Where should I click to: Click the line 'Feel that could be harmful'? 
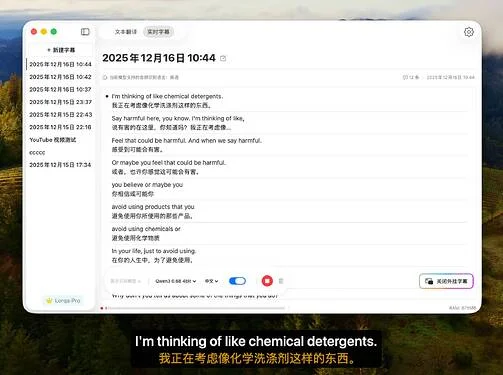pos(187,141)
